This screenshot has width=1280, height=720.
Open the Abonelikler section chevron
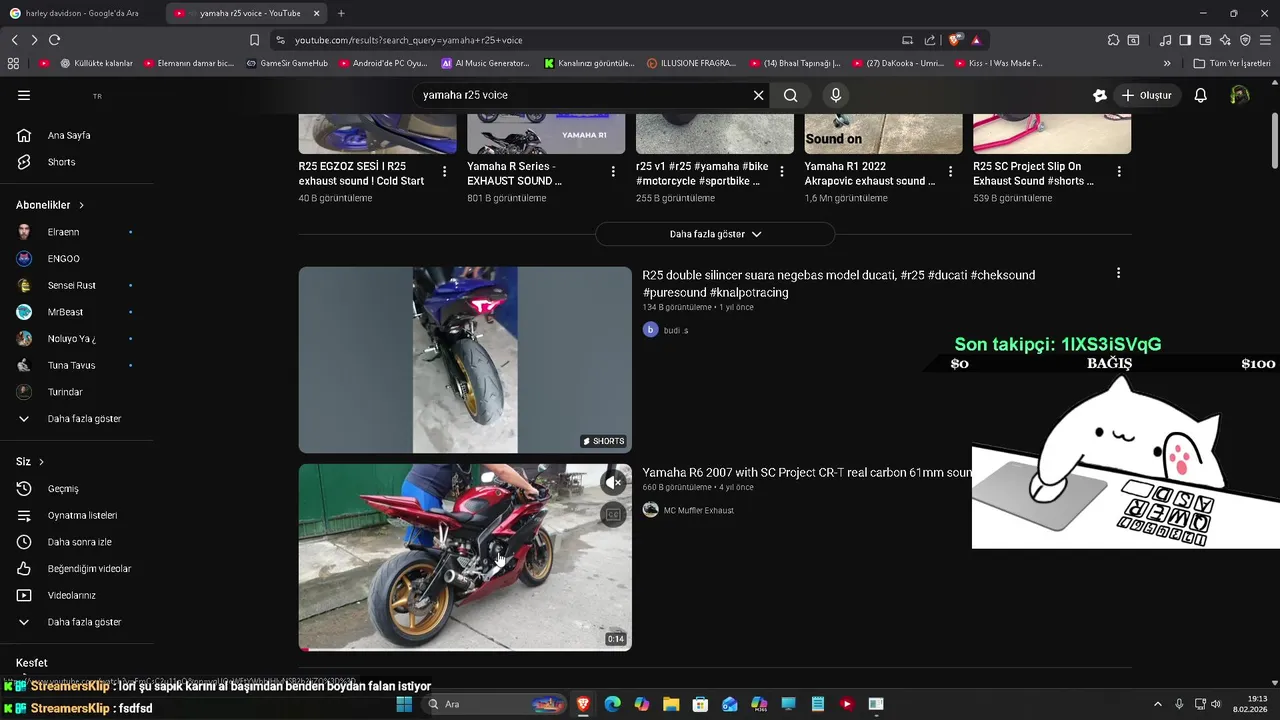(x=81, y=205)
